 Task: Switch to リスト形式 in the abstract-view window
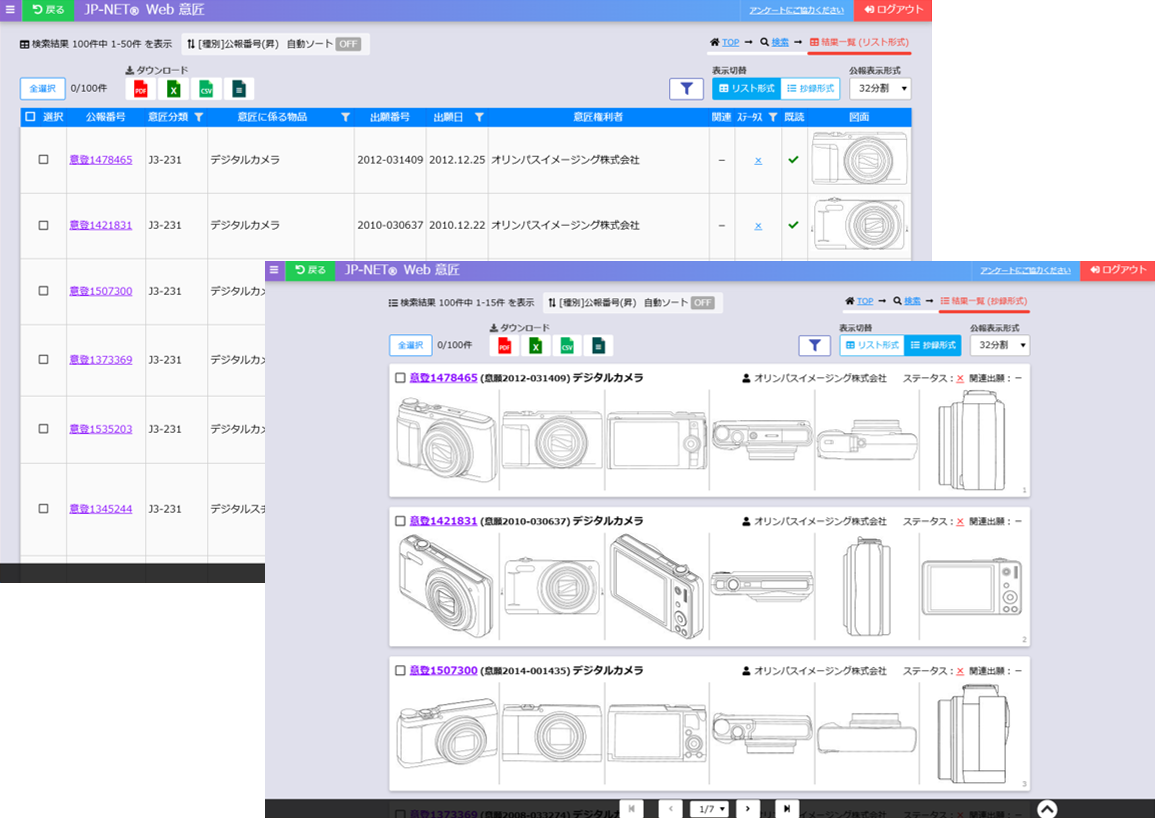872,345
